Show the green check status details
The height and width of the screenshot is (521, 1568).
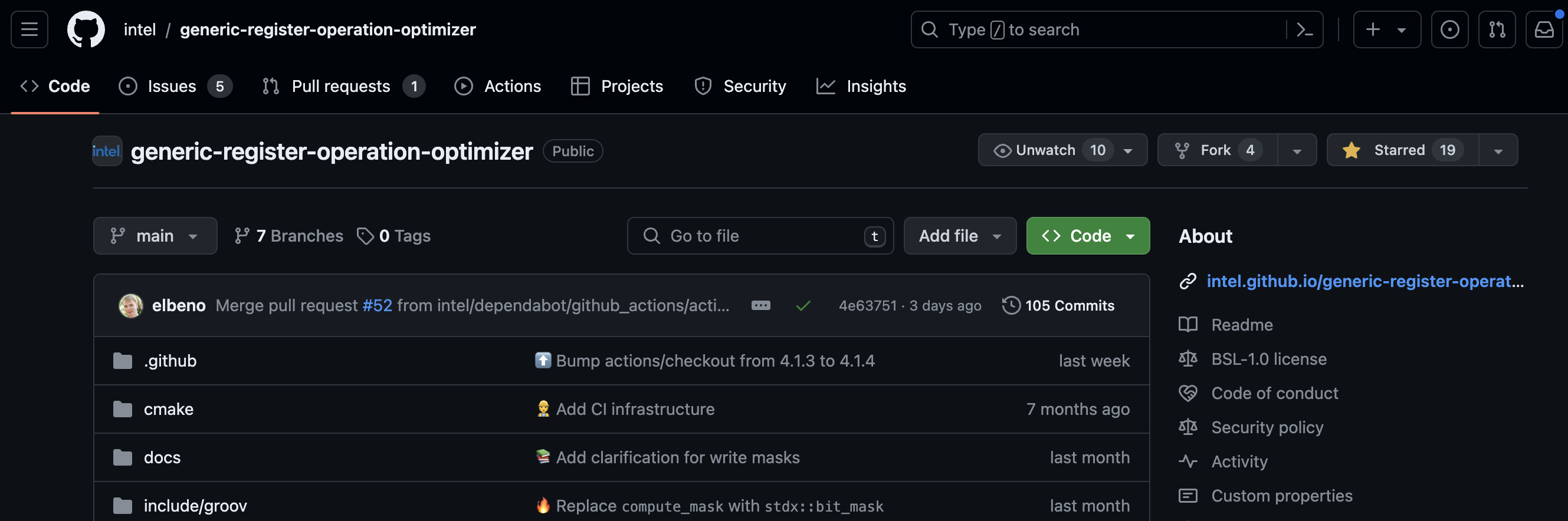coord(803,306)
